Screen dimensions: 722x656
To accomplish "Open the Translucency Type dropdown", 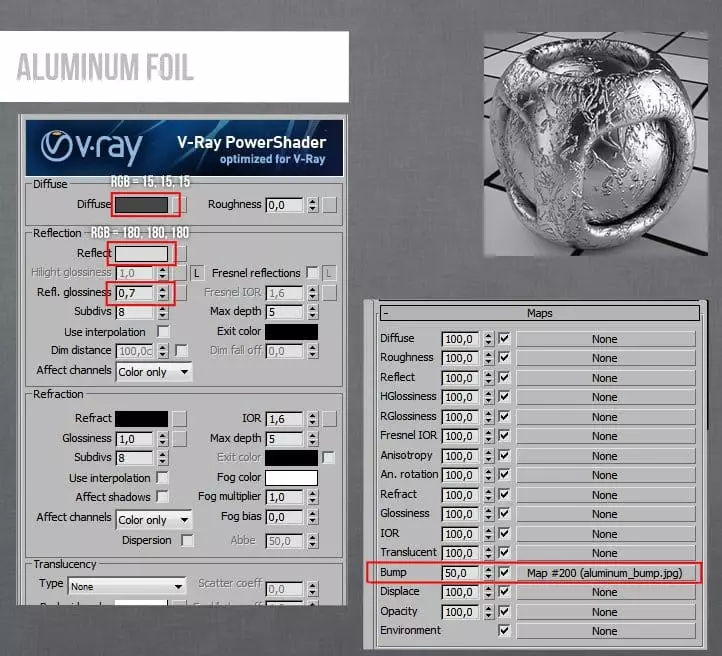I will click(127, 586).
